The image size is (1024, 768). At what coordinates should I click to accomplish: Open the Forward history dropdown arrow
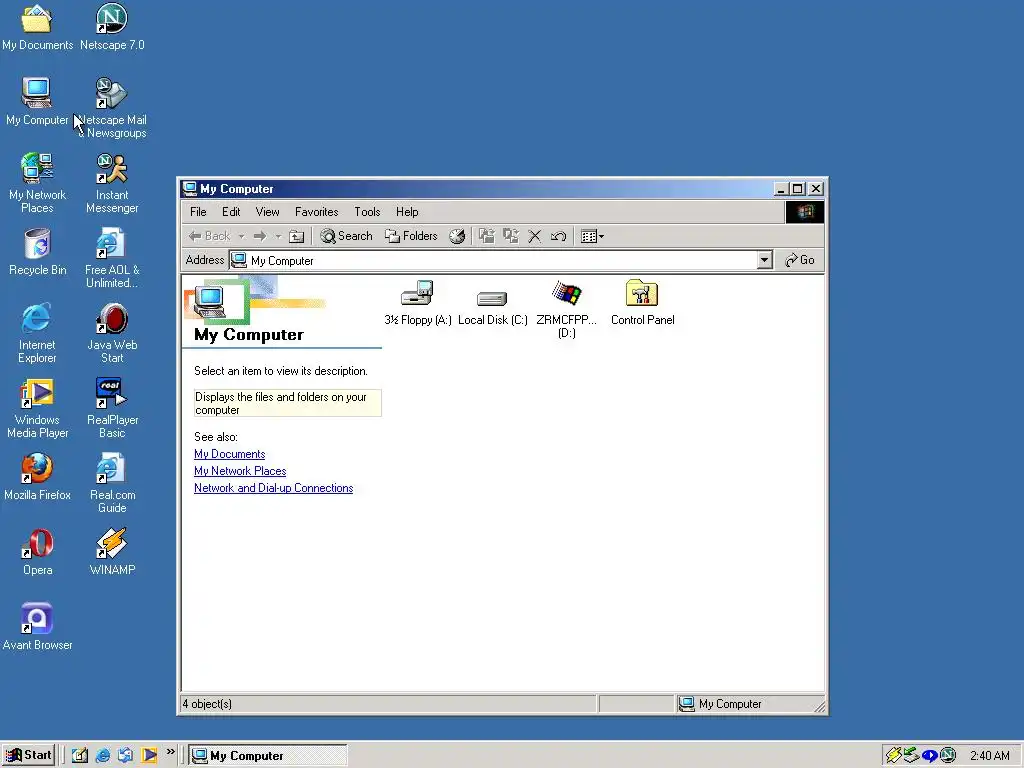point(278,236)
